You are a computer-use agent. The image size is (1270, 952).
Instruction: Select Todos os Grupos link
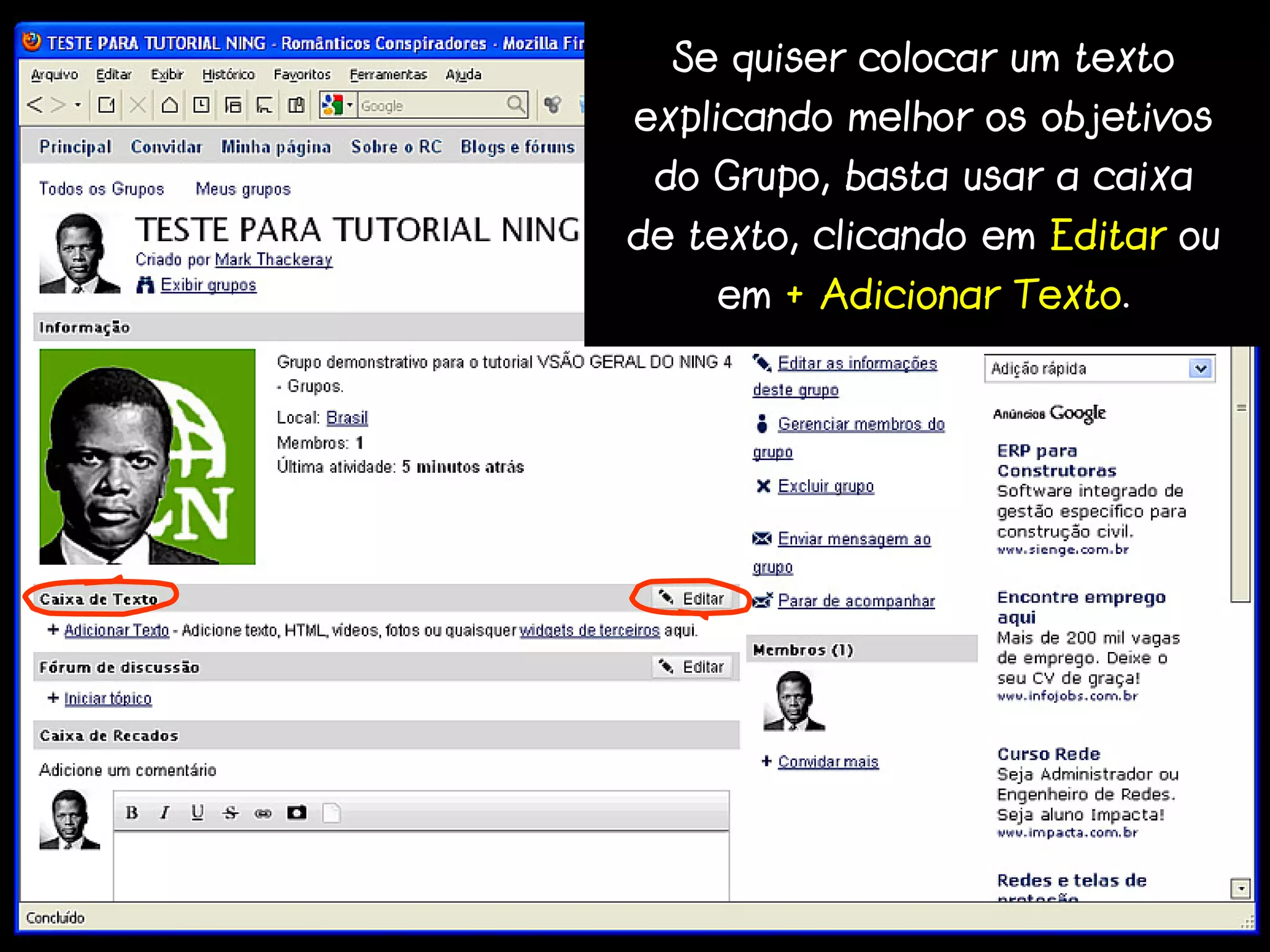102,188
